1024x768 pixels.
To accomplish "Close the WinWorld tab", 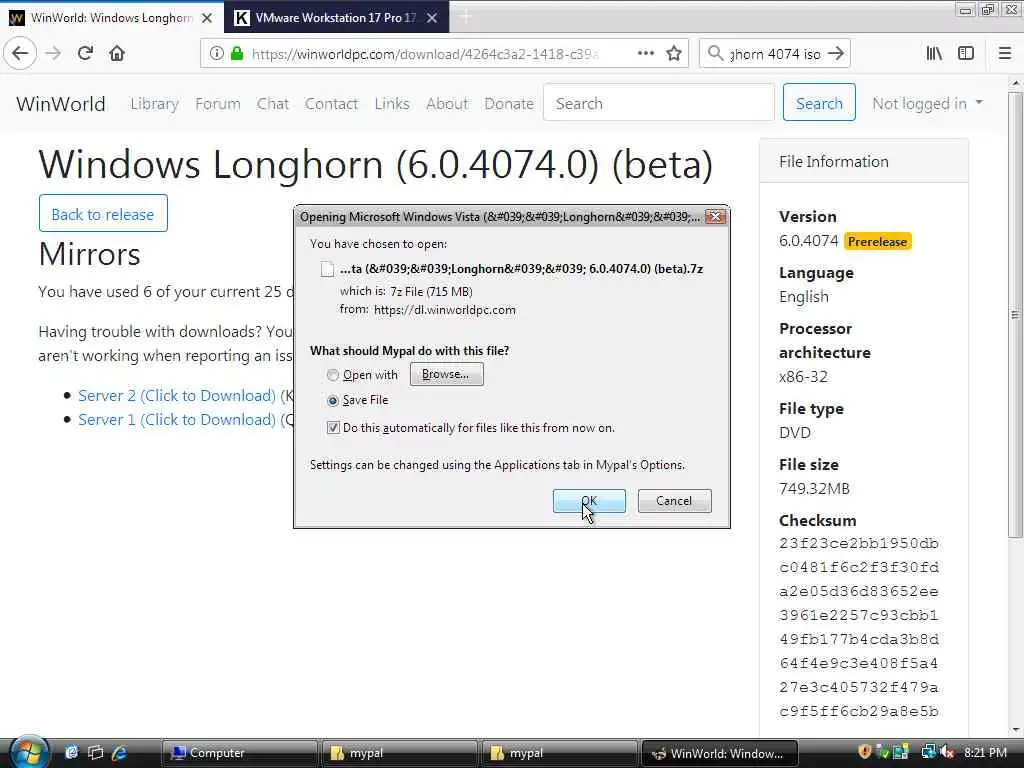I will point(207,18).
